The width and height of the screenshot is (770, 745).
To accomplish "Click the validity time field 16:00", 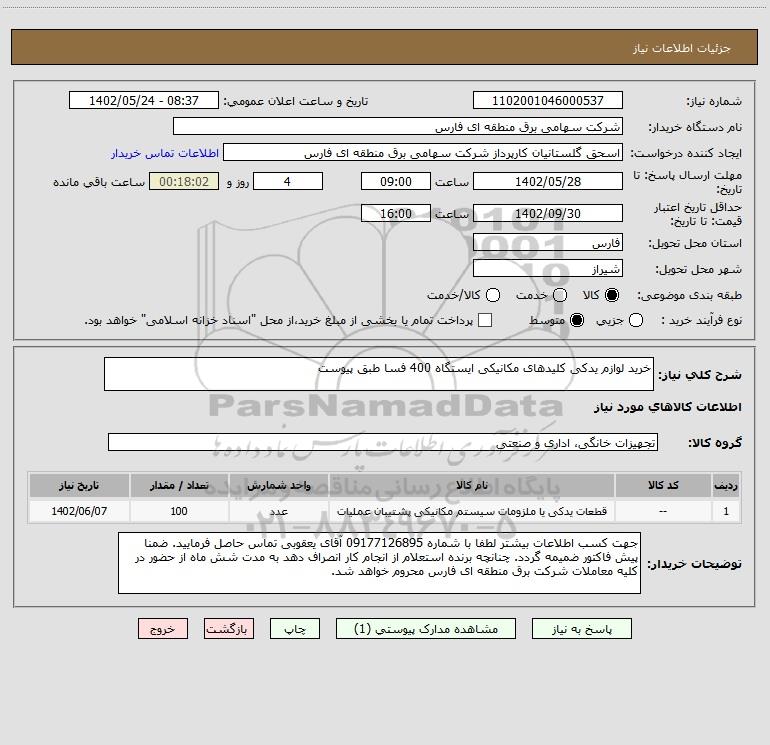I will 396,213.
